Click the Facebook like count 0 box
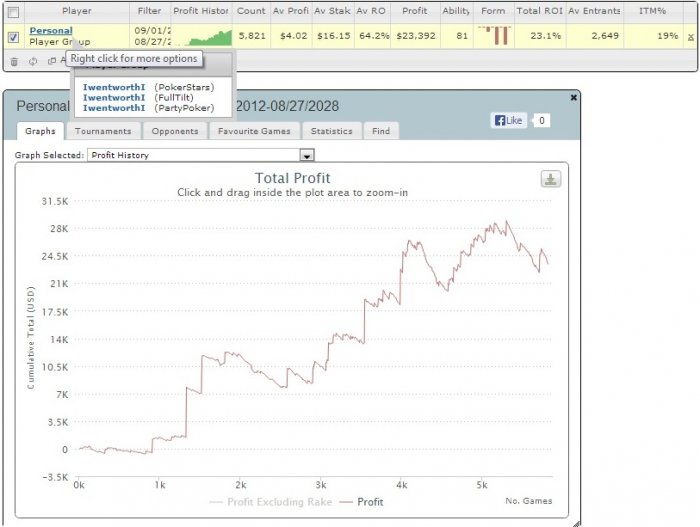This screenshot has width=700, height=527. pyautogui.click(x=542, y=120)
